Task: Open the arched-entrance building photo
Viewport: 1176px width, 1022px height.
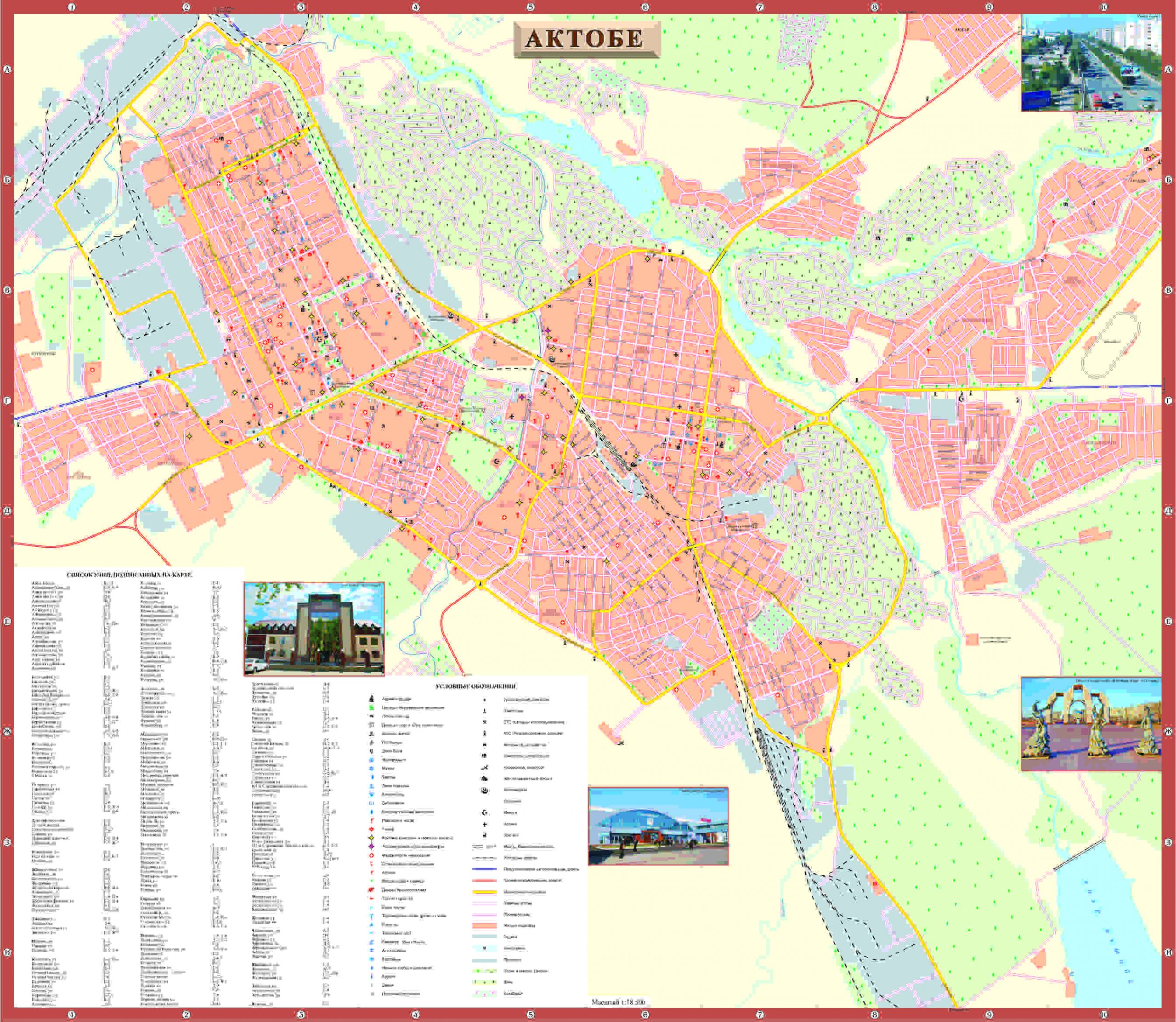Action: [314, 629]
